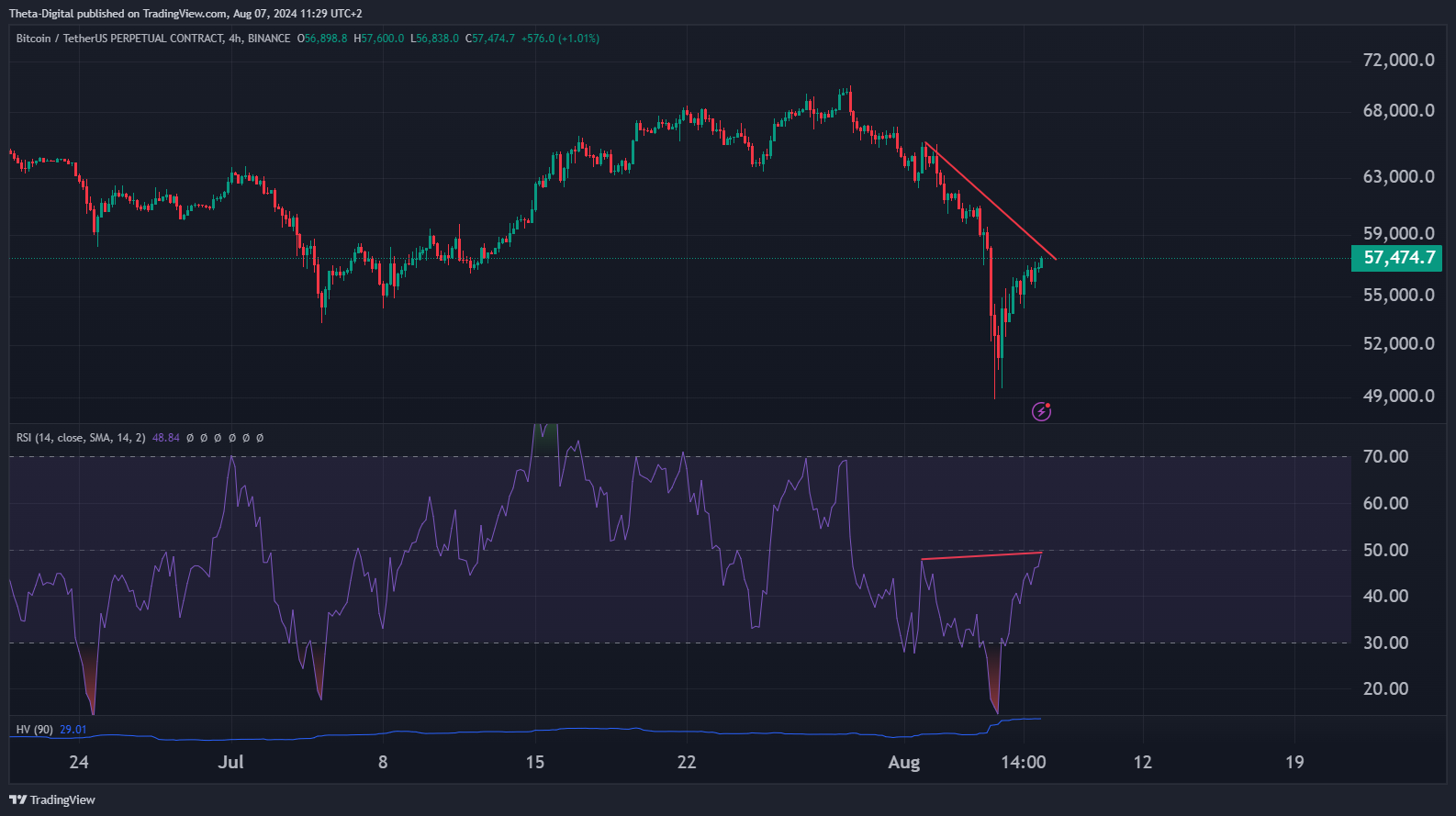Screen dimensions: 1456x816
Task: Click the low value L56,838.0
Action: click(x=435, y=39)
